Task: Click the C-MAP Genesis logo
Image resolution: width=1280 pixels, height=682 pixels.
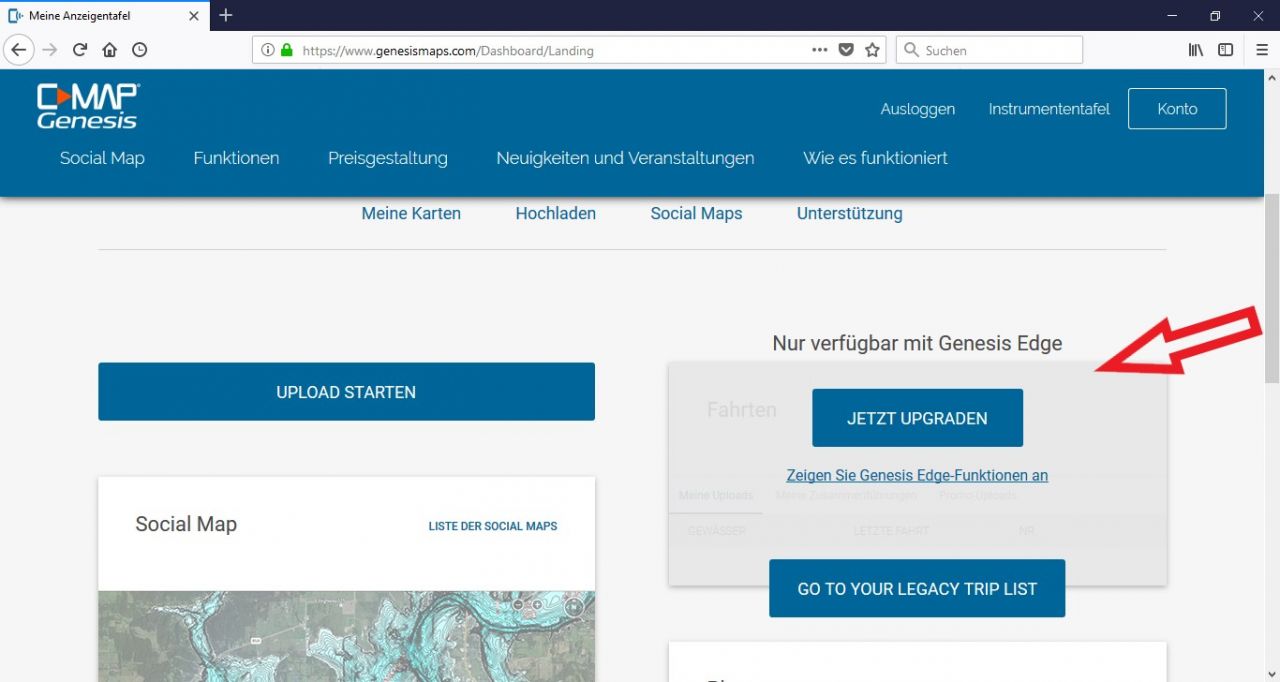Action: pos(88,106)
